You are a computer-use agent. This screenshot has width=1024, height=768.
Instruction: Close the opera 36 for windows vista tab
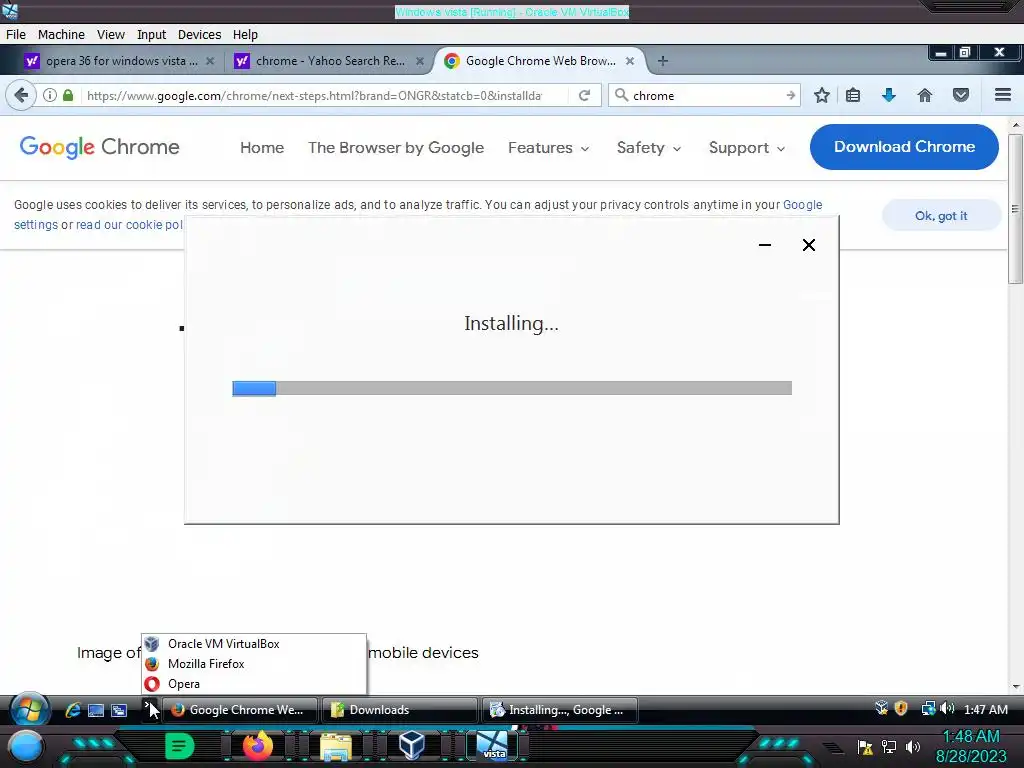[x=210, y=61]
